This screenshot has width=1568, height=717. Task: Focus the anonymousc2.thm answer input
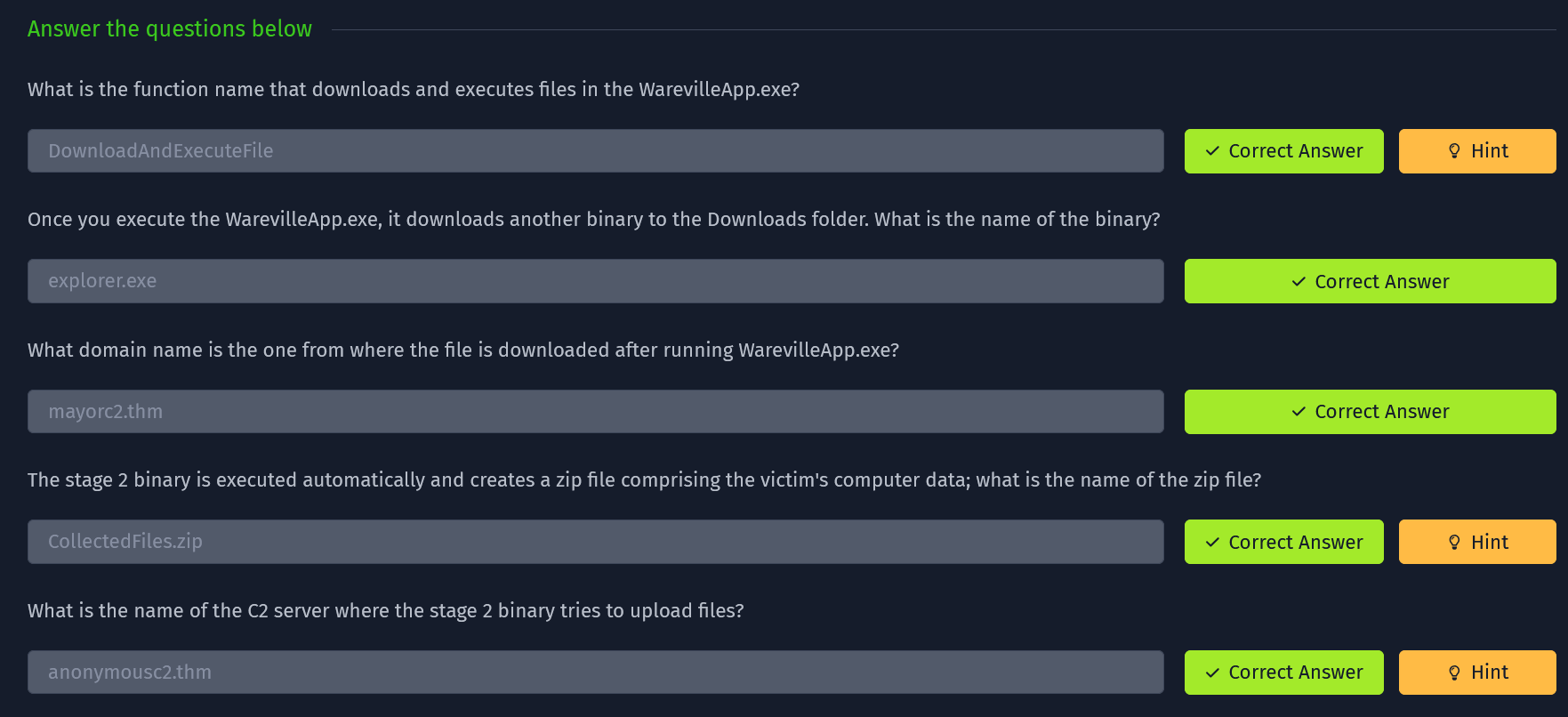pyautogui.click(x=595, y=673)
